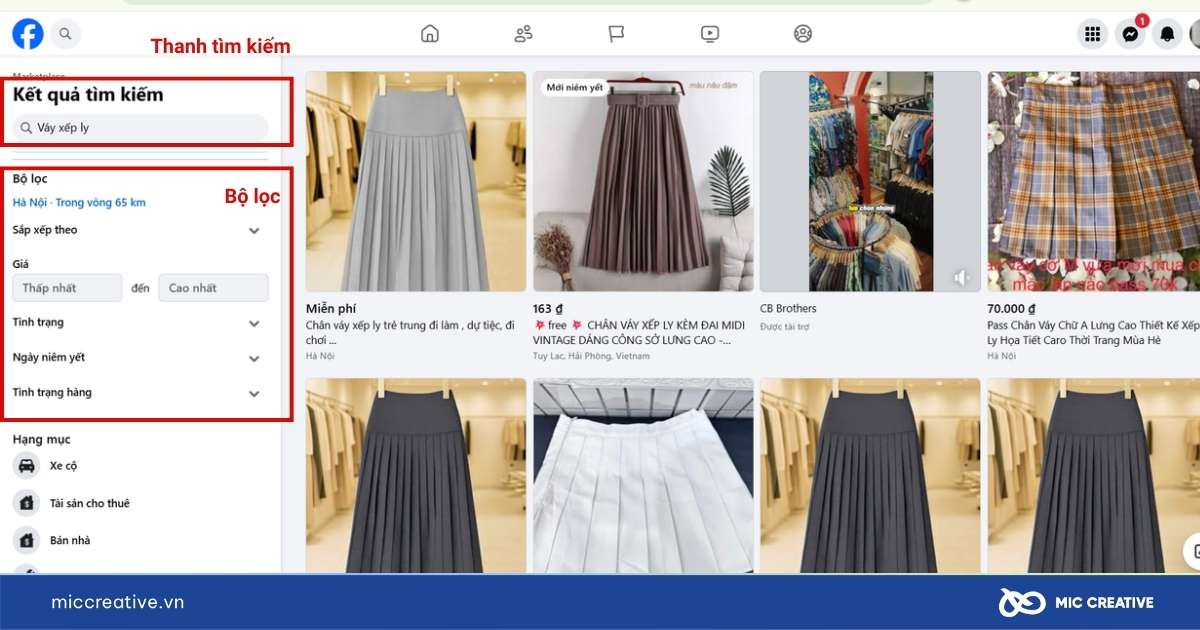
Task: Open the notifications bell icon
Action: pos(1167,34)
